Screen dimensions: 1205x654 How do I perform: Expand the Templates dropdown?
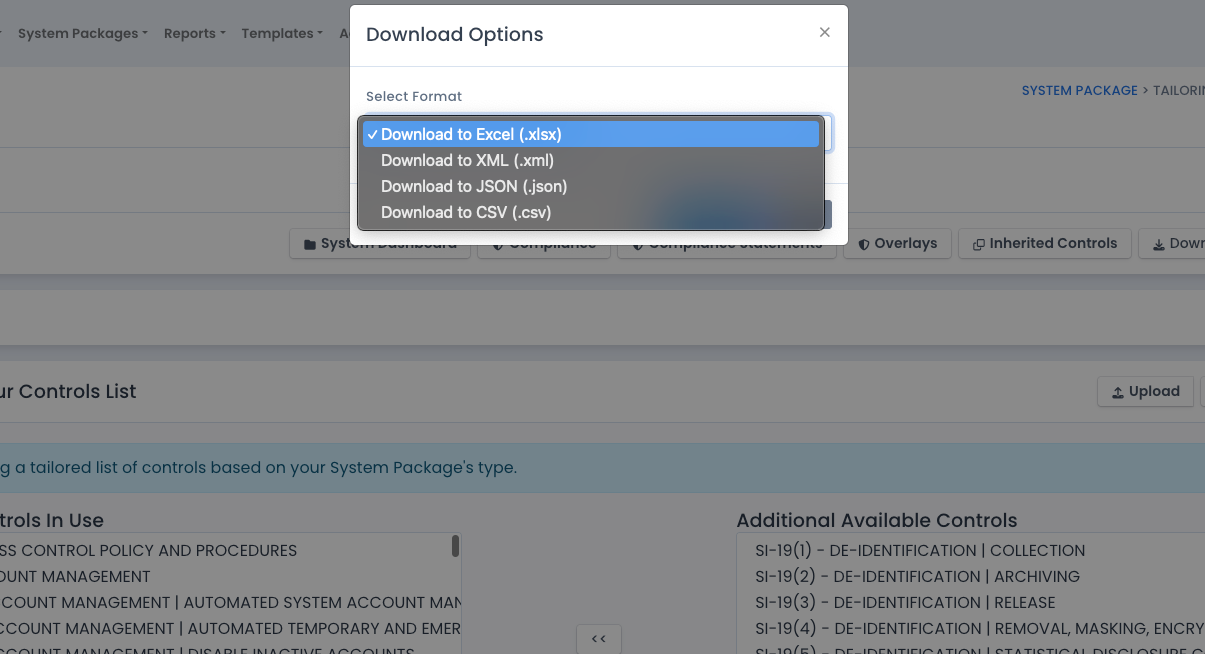pos(281,33)
